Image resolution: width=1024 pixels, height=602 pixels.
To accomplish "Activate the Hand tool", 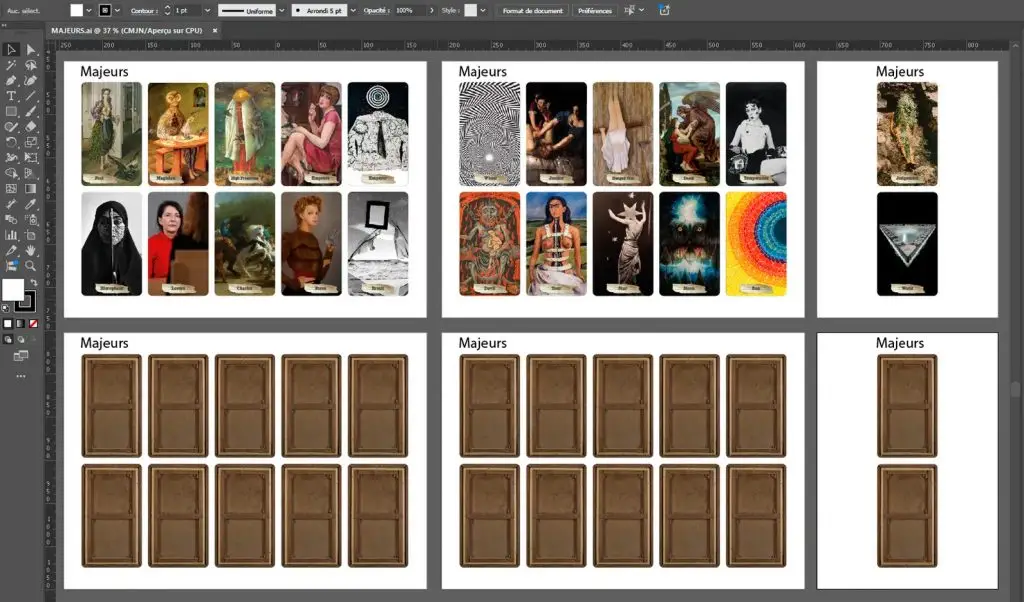I will 31,250.
